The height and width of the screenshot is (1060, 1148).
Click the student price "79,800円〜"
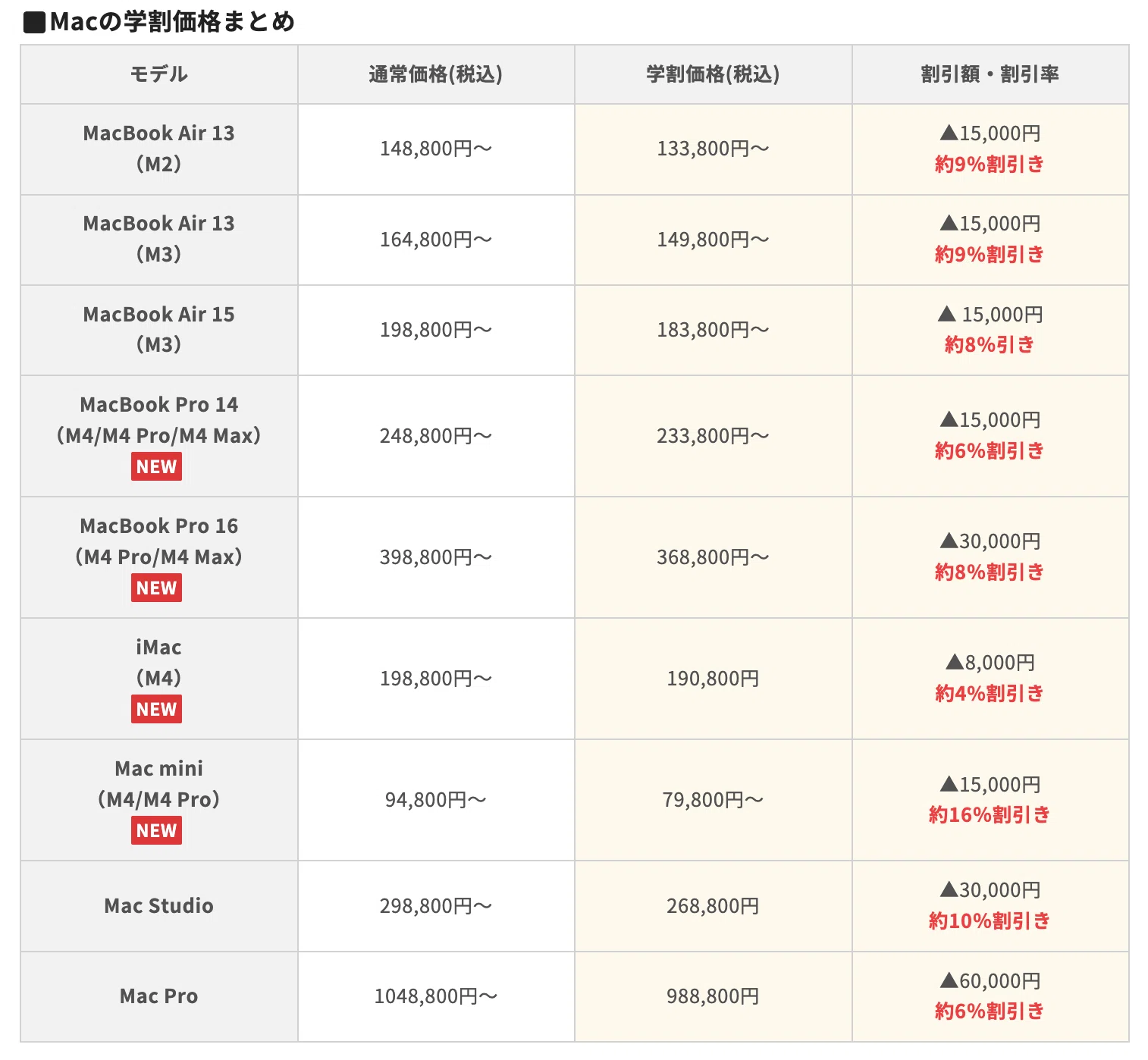713,800
